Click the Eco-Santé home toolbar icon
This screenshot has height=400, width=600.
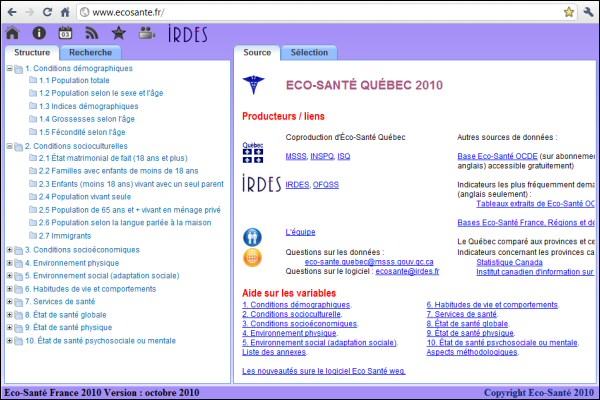pyautogui.click(x=13, y=33)
